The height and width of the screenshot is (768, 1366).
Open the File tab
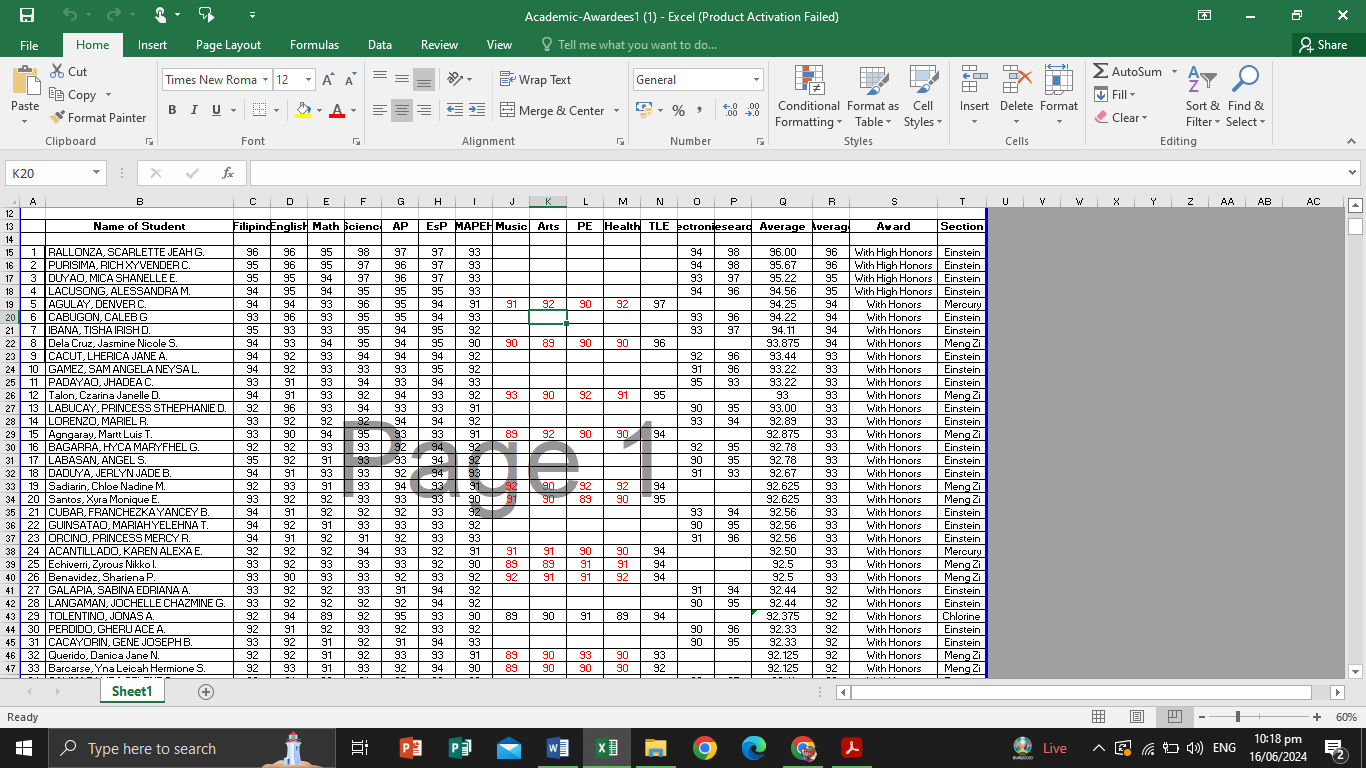(x=29, y=45)
